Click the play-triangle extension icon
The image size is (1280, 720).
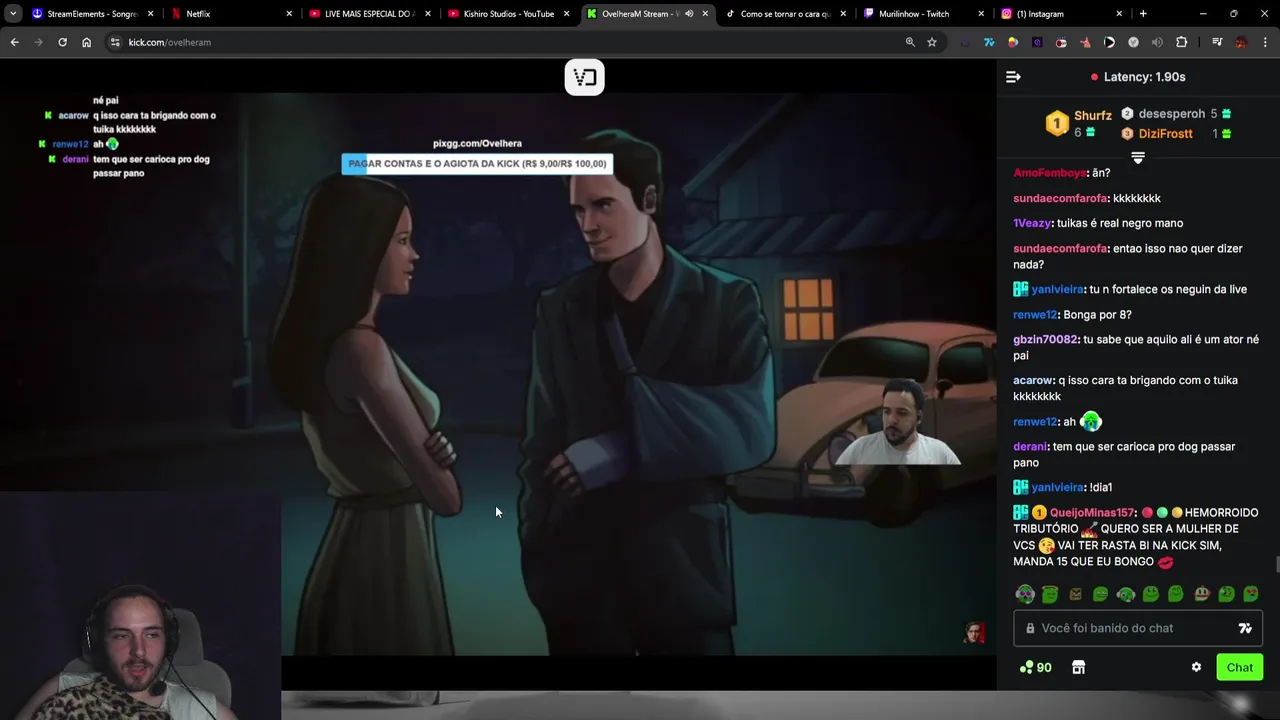coord(1109,42)
